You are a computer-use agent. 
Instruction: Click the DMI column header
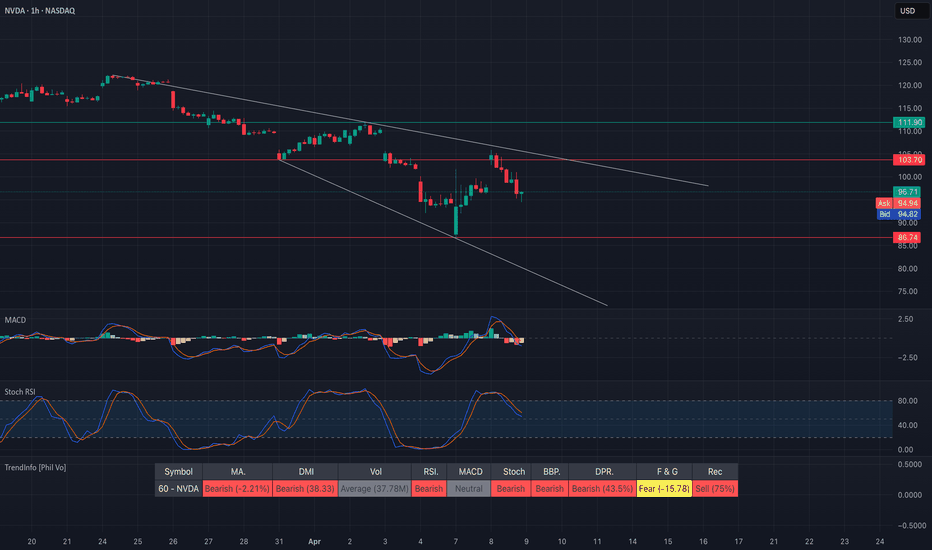point(306,472)
